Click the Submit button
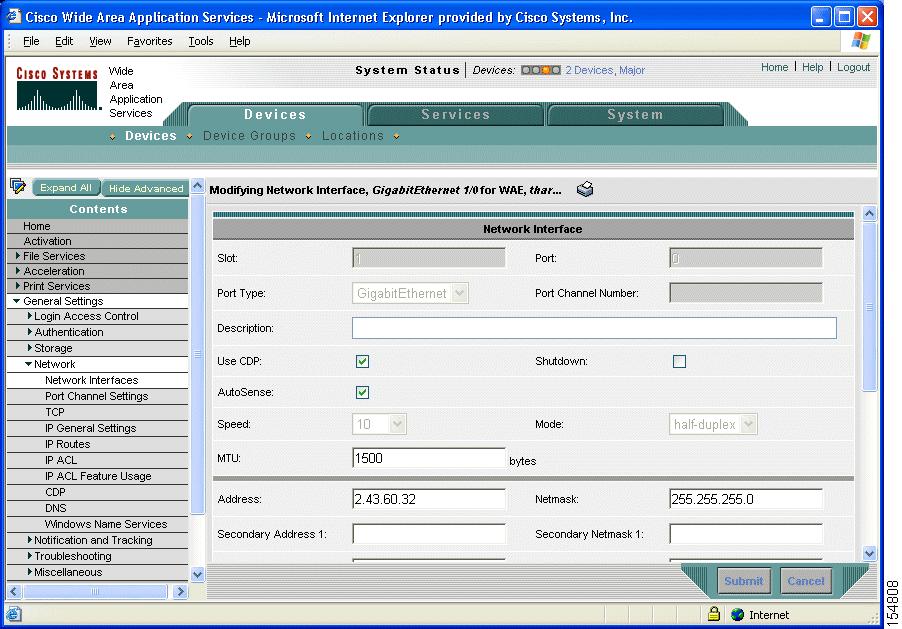The width and height of the screenshot is (902, 629). tap(743, 581)
